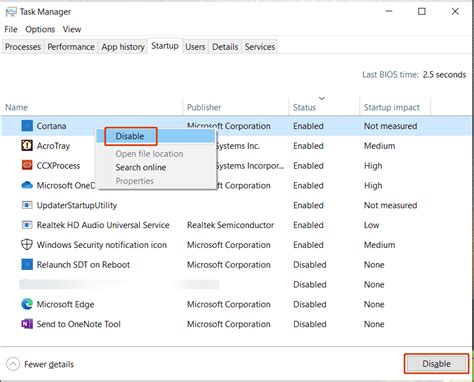The image size is (474, 382).
Task: Sort by the Status column header
Action: coord(324,107)
